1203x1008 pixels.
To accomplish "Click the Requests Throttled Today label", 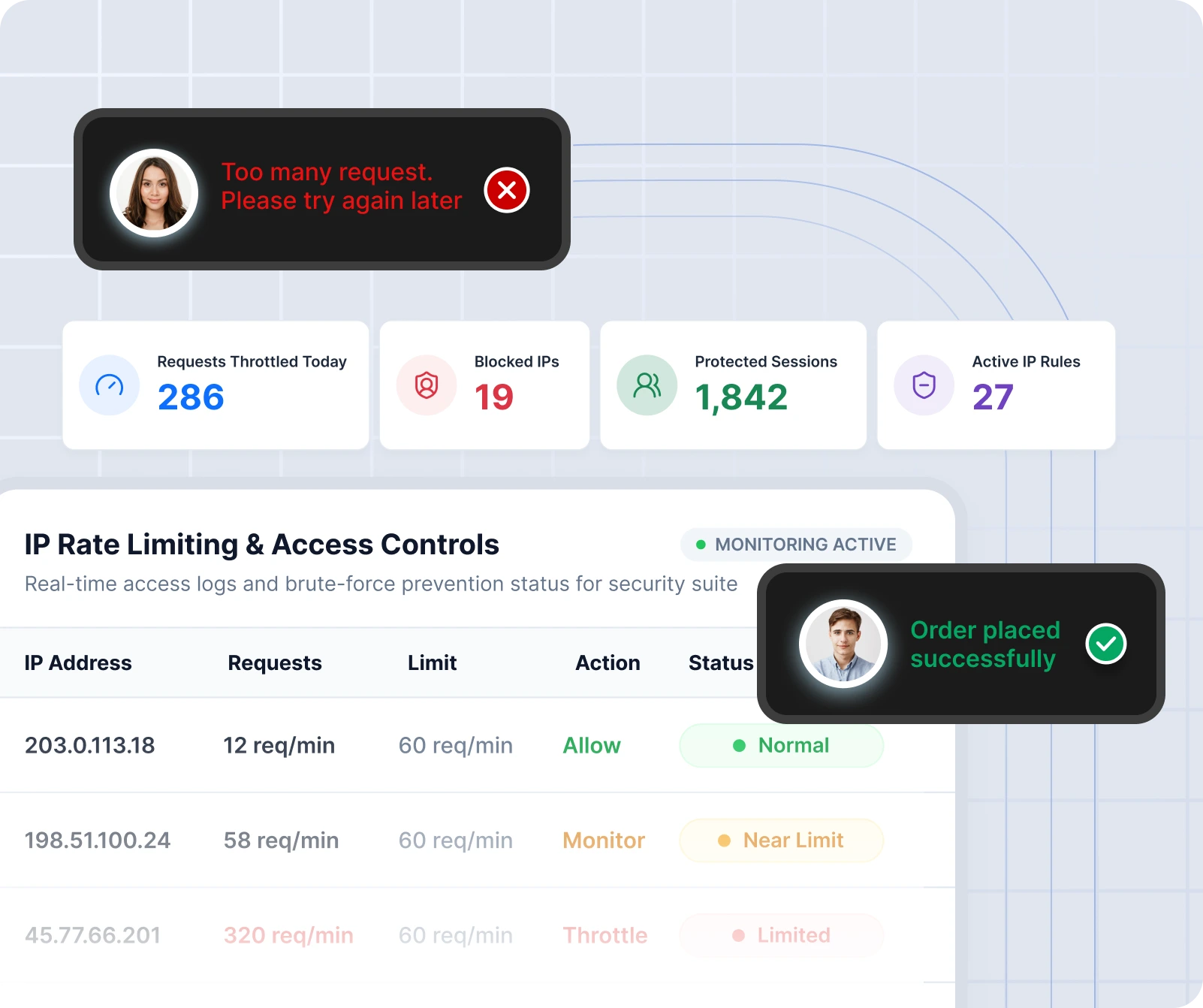I will [252, 362].
